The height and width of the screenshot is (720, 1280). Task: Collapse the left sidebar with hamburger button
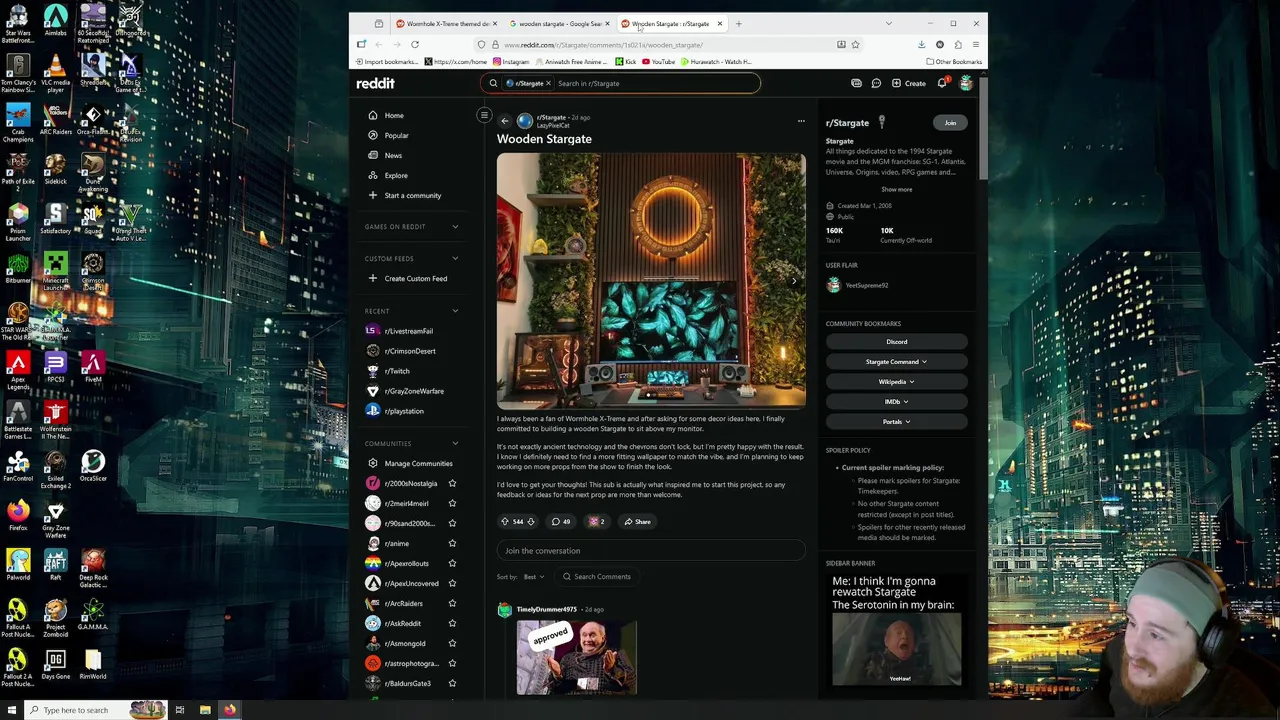(484, 115)
